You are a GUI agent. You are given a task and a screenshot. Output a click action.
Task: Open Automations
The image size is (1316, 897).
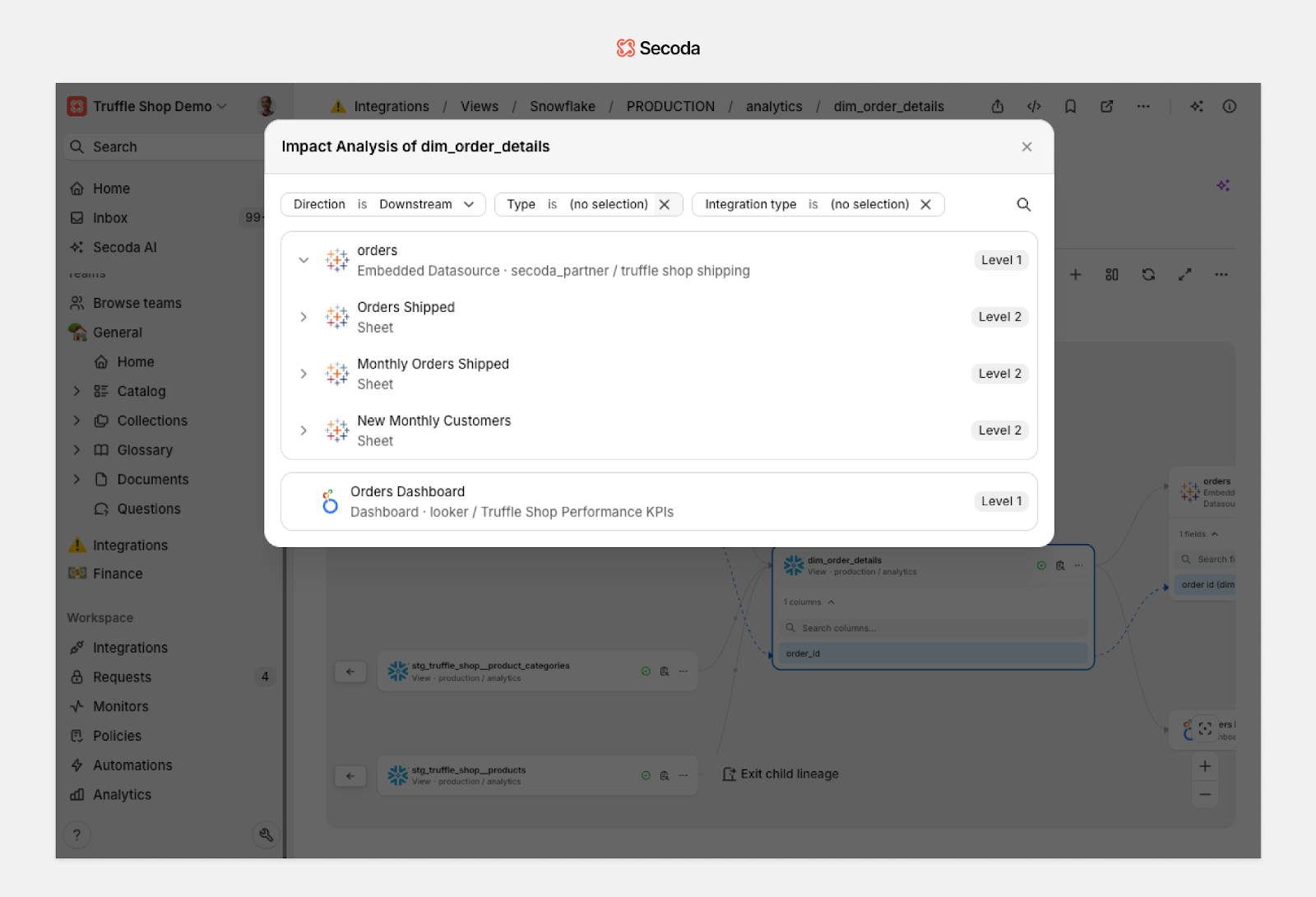click(x=132, y=765)
